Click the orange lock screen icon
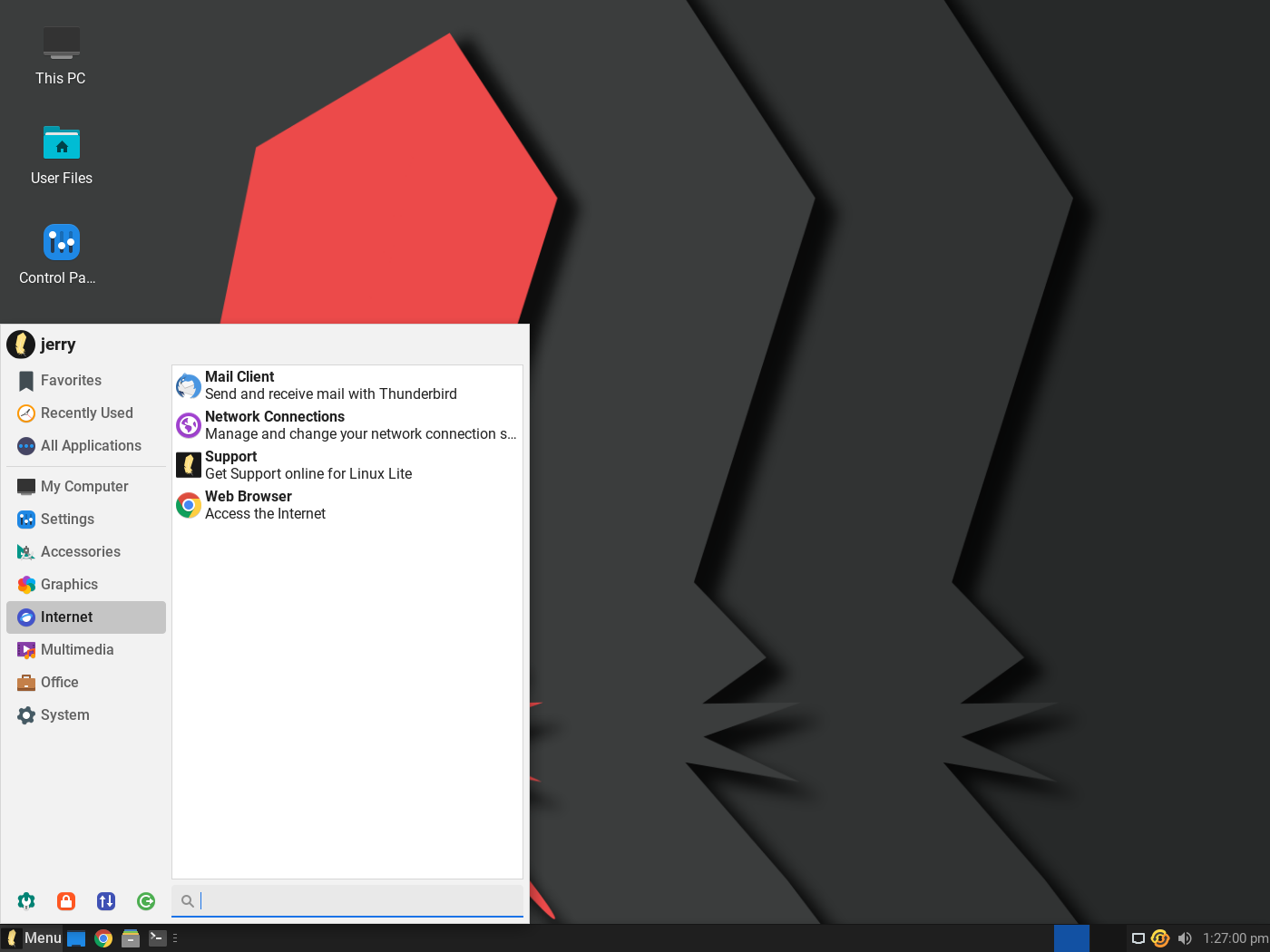Viewport: 1270px width, 952px height. click(66, 900)
